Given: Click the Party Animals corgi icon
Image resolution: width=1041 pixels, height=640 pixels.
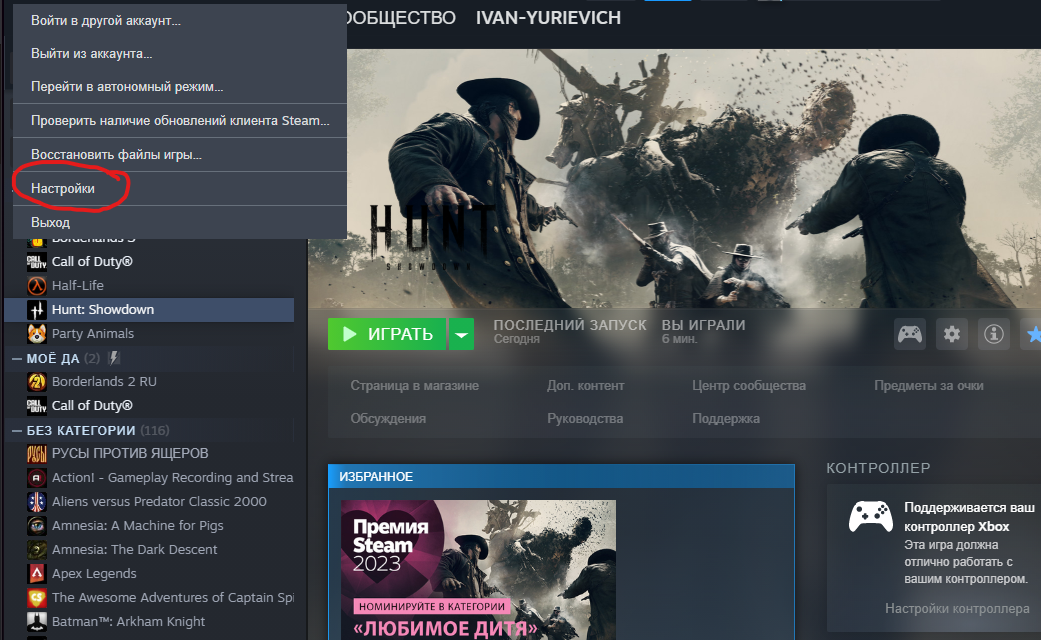Looking at the screenshot, I should (37, 334).
